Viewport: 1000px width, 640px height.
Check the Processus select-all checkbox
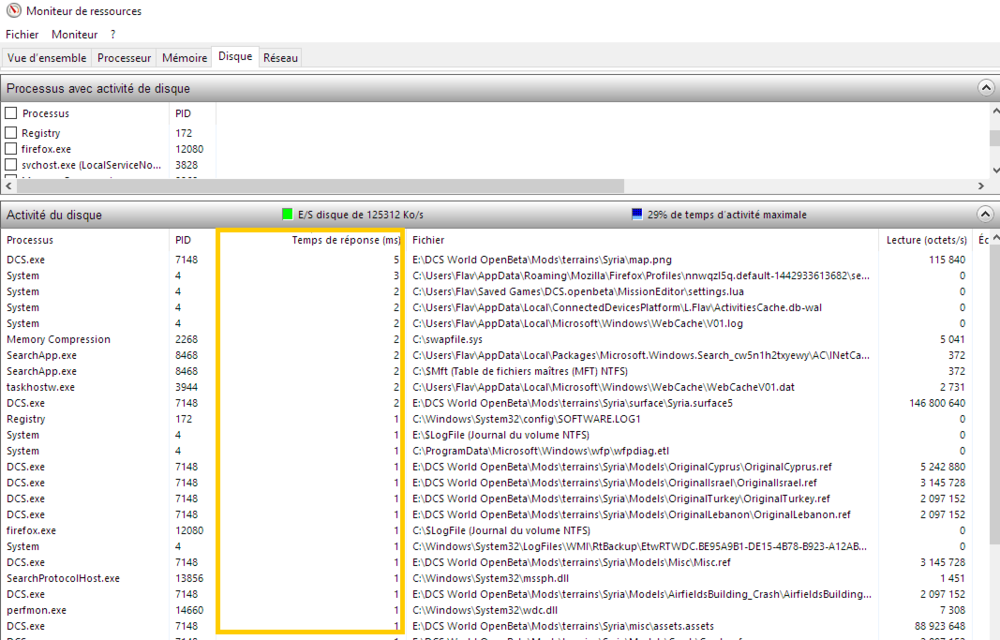11,113
